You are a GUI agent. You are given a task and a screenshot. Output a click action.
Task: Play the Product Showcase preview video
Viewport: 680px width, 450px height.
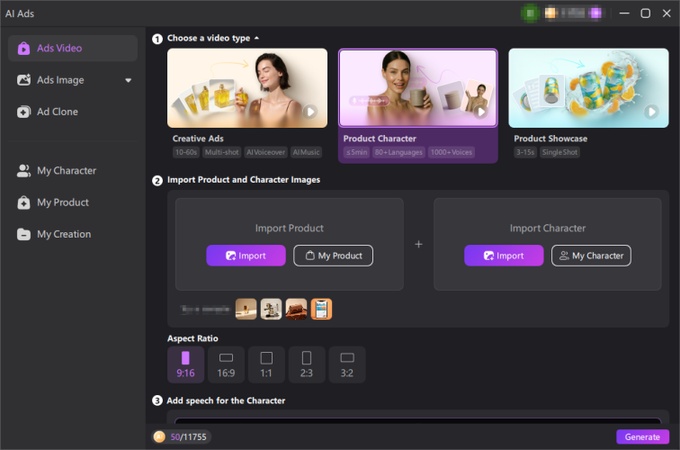click(x=651, y=111)
